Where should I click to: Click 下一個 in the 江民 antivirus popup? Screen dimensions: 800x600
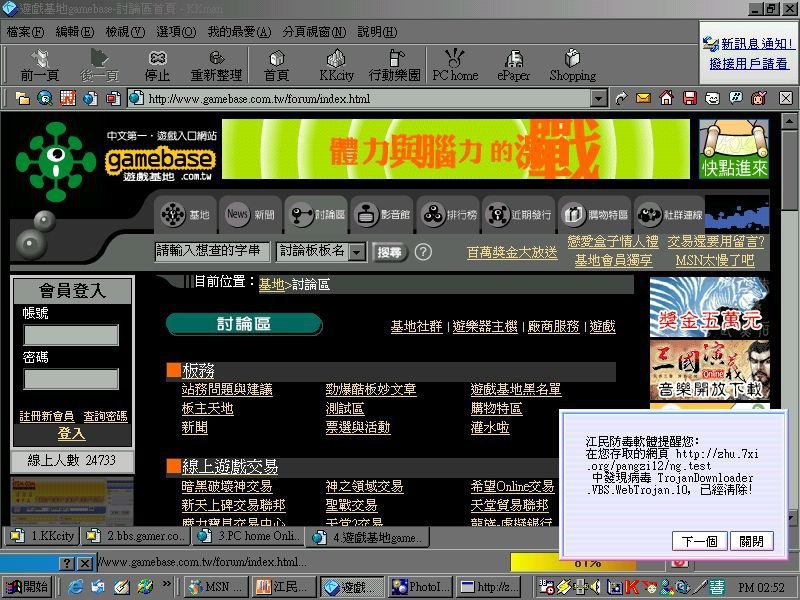coord(699,541)
